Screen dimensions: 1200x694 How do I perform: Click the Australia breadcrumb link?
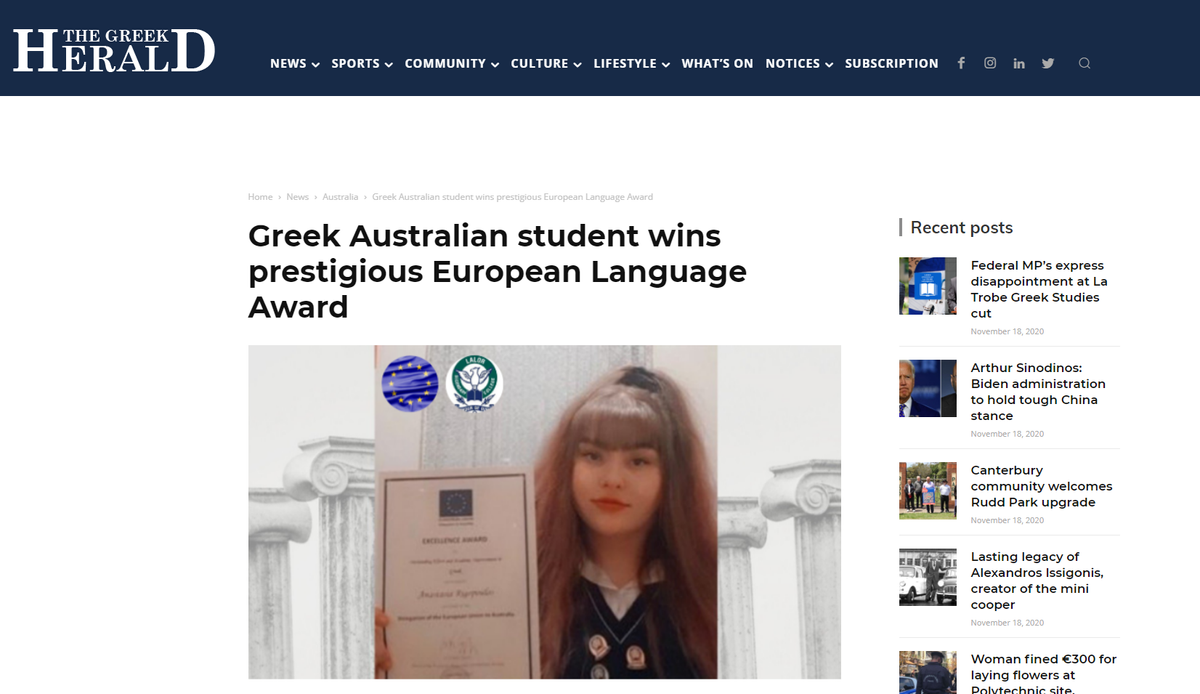340,197
